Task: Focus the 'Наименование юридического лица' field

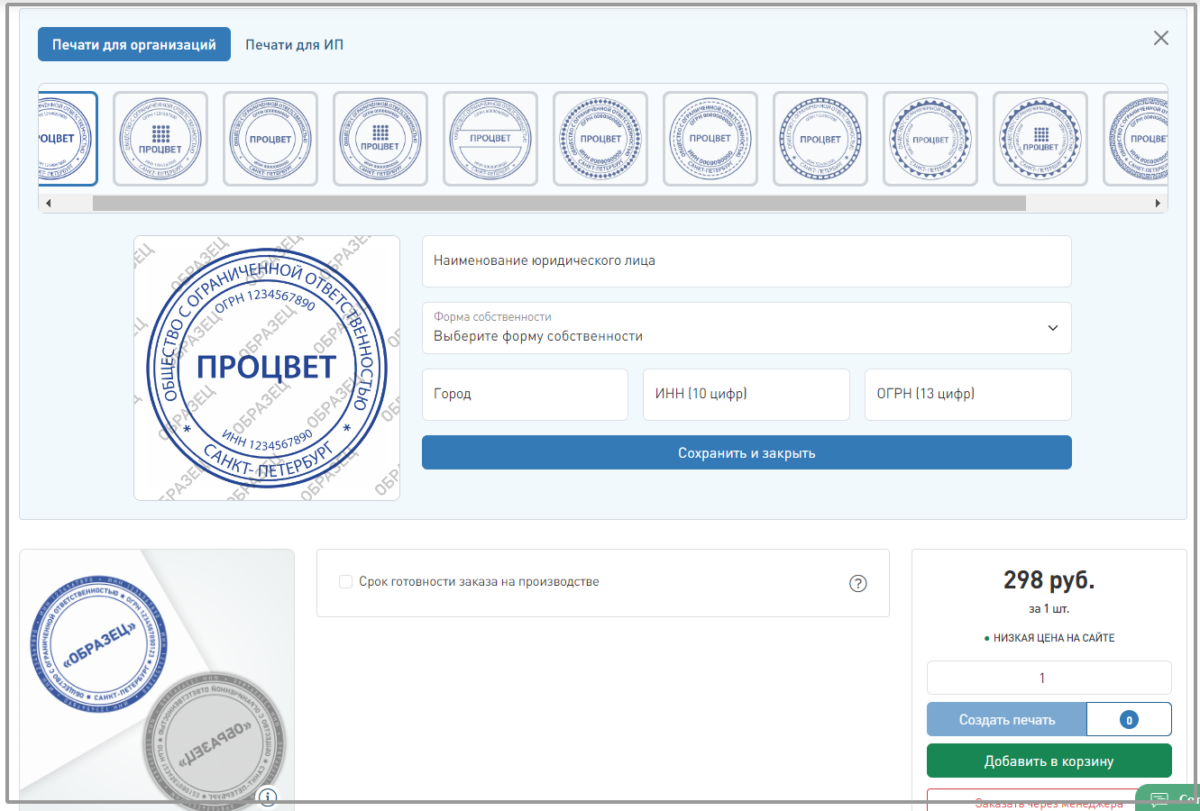Action: 746,261
